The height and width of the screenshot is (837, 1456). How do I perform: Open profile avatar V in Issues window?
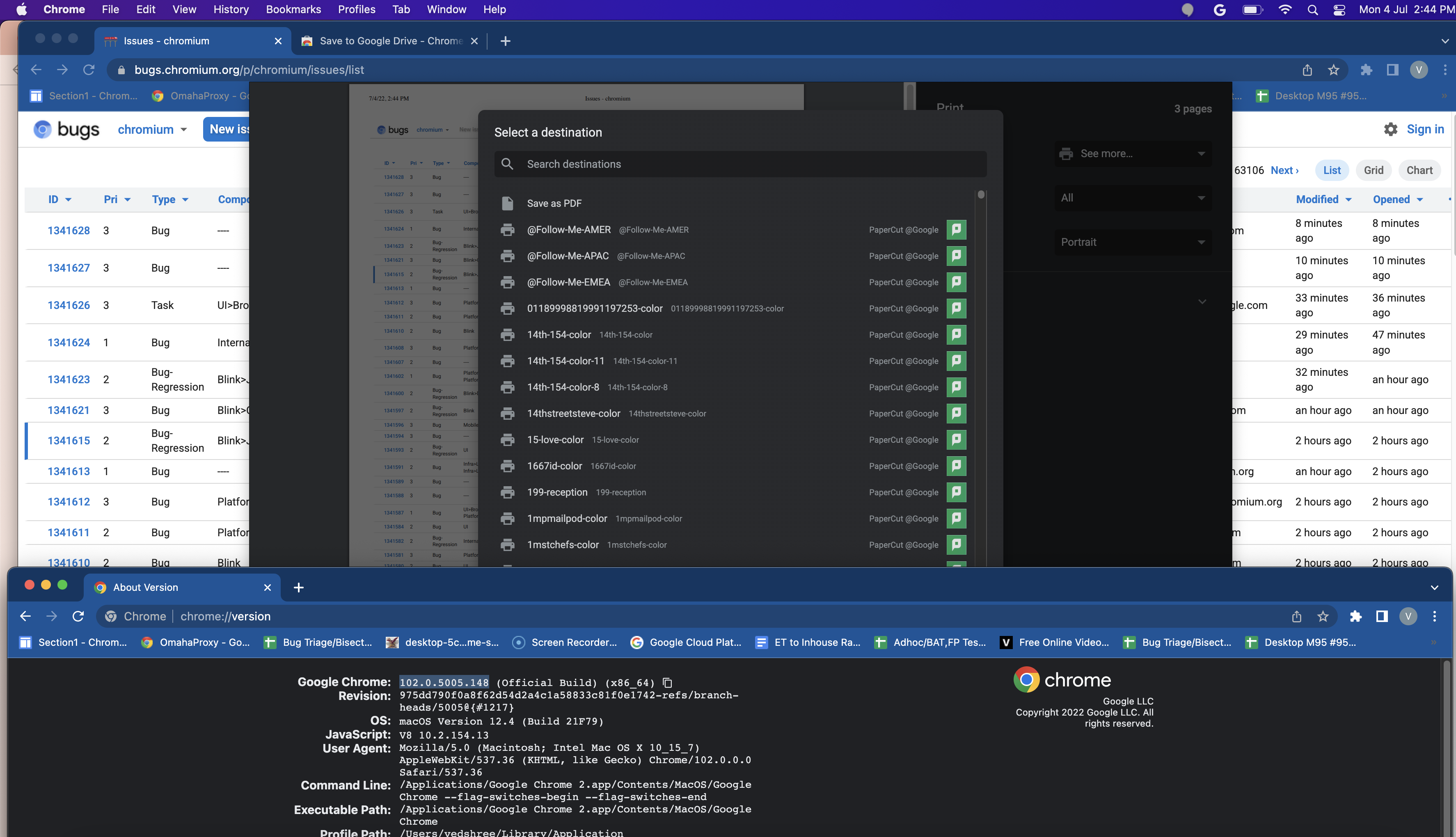click(1419, 70)
